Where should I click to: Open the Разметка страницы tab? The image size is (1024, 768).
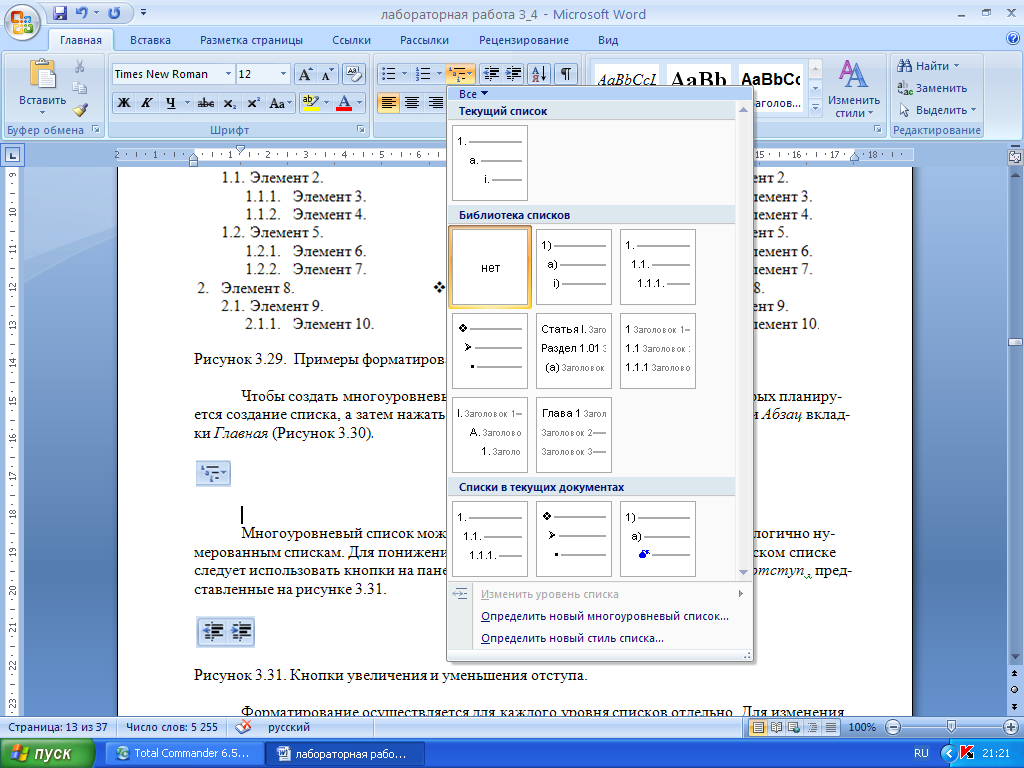pyautogui.click(x=251, y=40)
